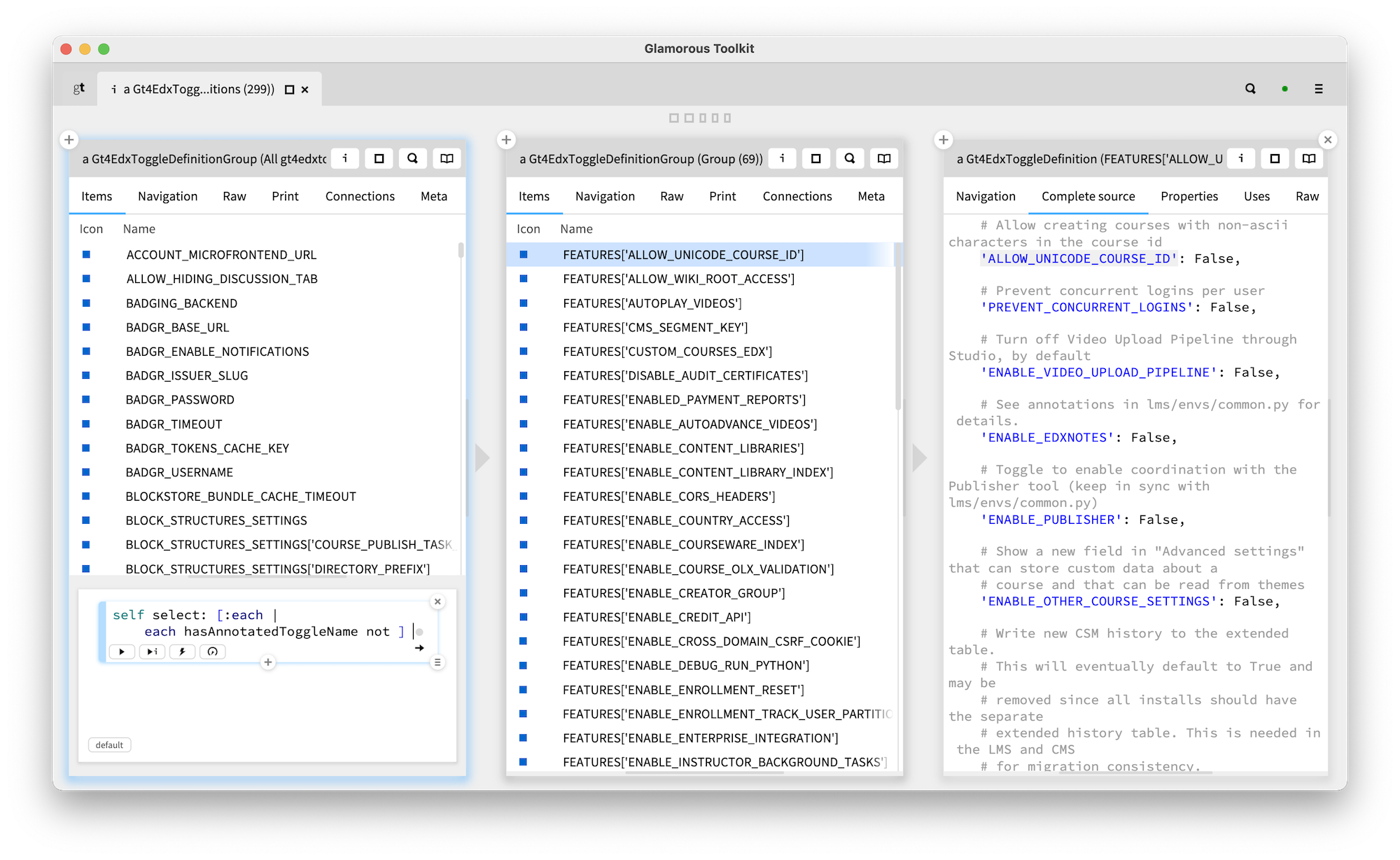The width and height of the screenshot is (1400, 860).
Task: Select FEATURES['ENABLE_CREDIT_API'] row
Action: pos(701,617)
